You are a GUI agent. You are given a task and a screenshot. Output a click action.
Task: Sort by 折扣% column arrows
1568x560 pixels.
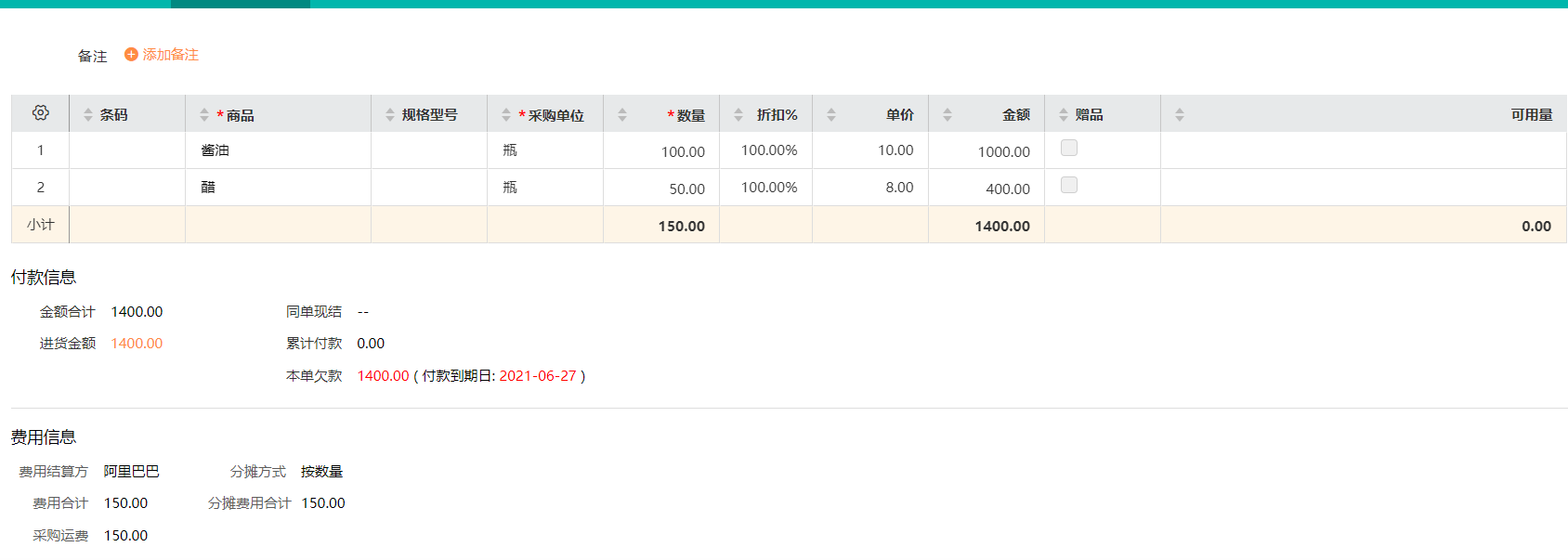[738, 115]
